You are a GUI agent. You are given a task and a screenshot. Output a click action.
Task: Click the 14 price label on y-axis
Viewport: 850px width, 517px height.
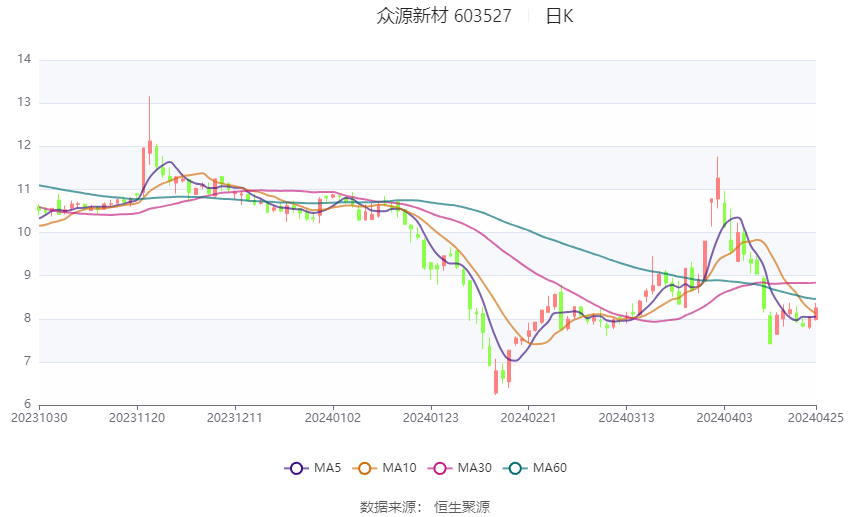(x=24, y=60)
